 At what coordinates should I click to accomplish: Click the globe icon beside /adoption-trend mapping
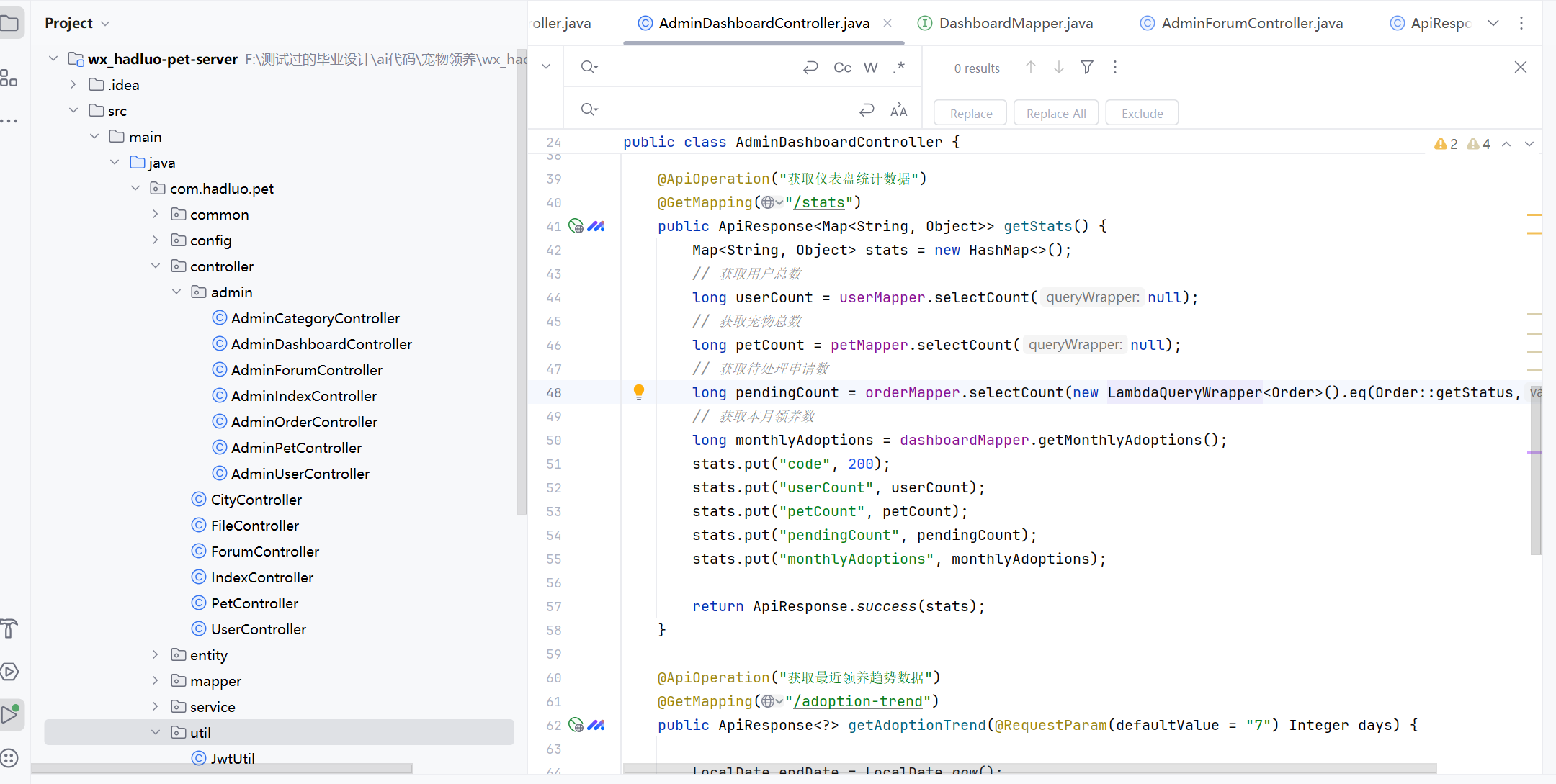coord(769,701)
